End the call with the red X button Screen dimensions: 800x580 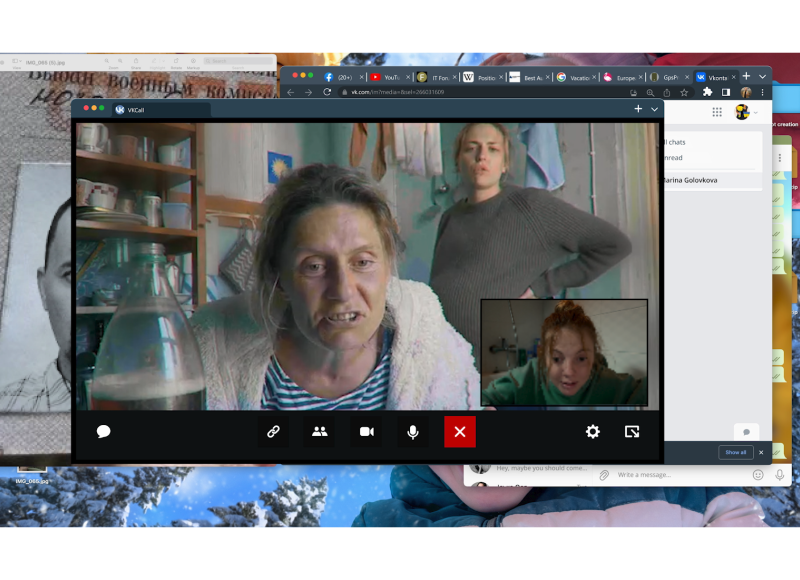pos(460,432)
